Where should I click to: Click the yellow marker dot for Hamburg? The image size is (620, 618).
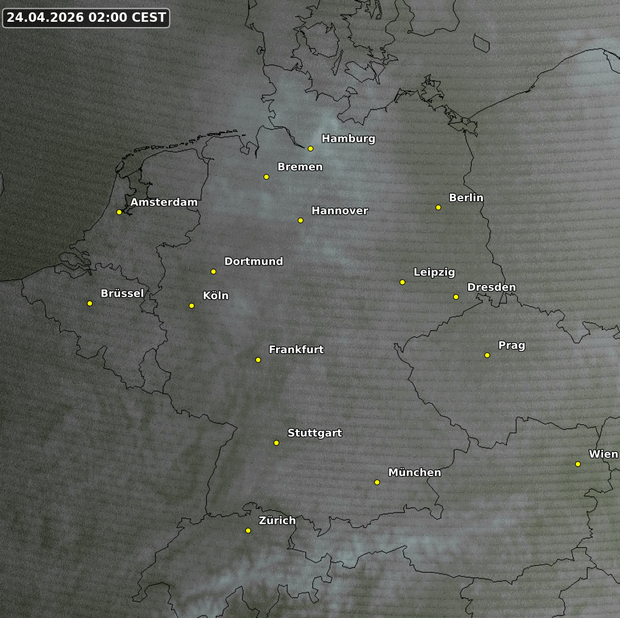311,148
